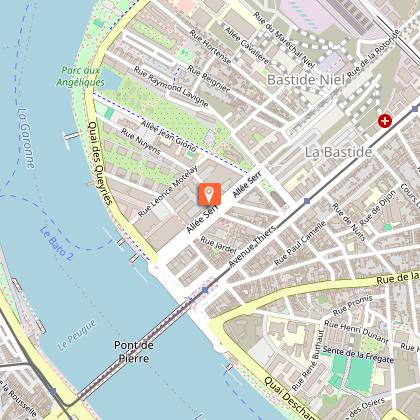Click the Avenue Thiers street label
The image size is (420, 420).
[252, 247]
